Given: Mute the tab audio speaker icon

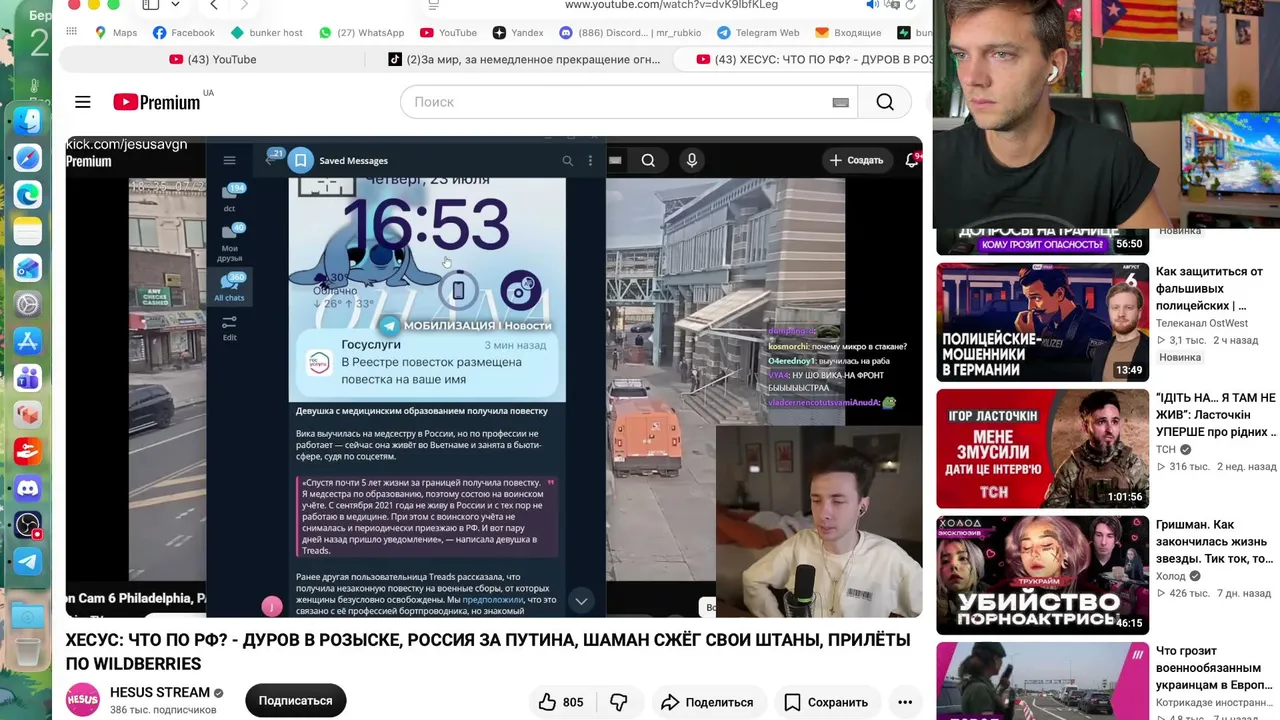Looking at the screenshot, I should (872, 5).
